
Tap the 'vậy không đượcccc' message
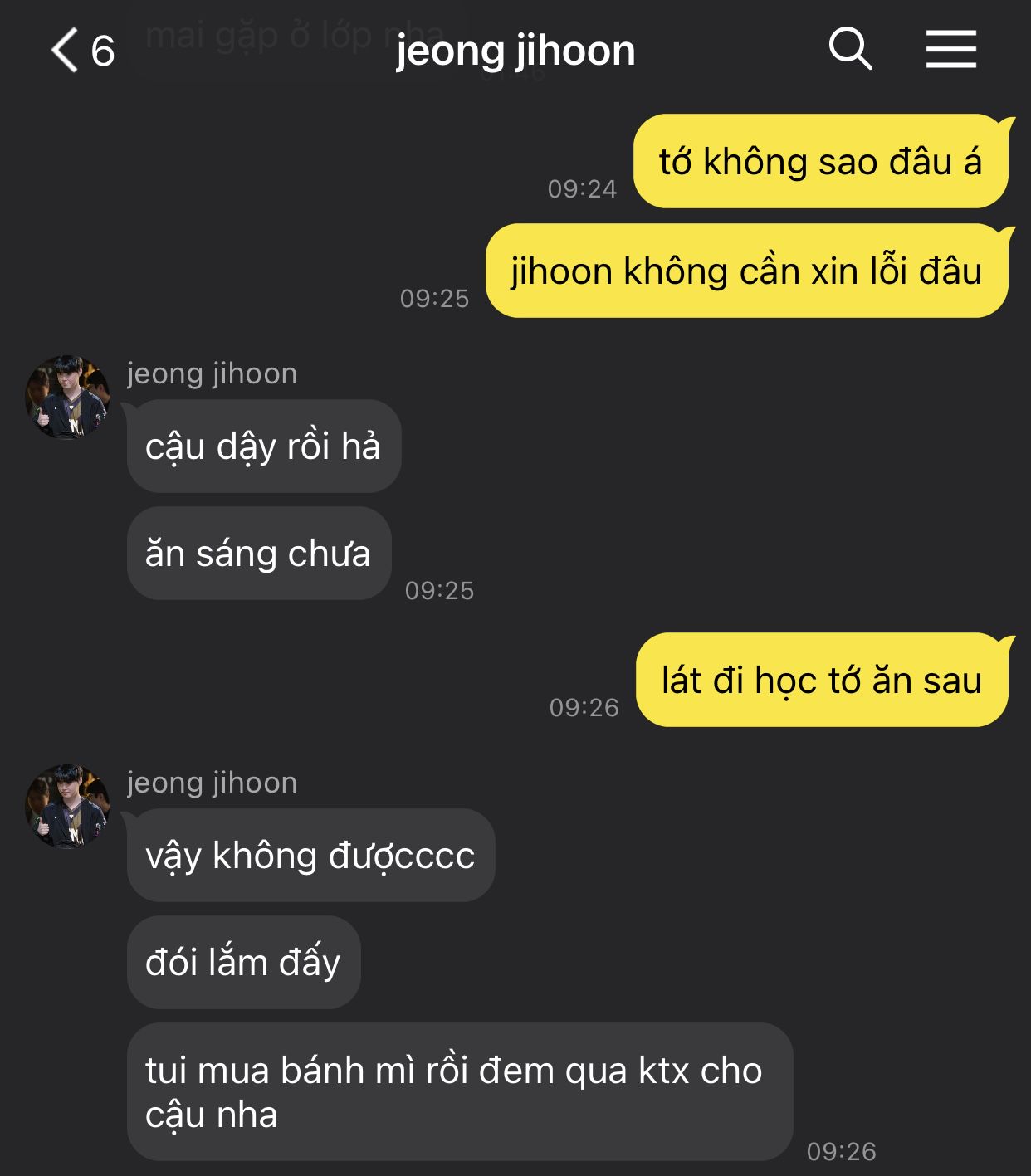click(310, 855)
